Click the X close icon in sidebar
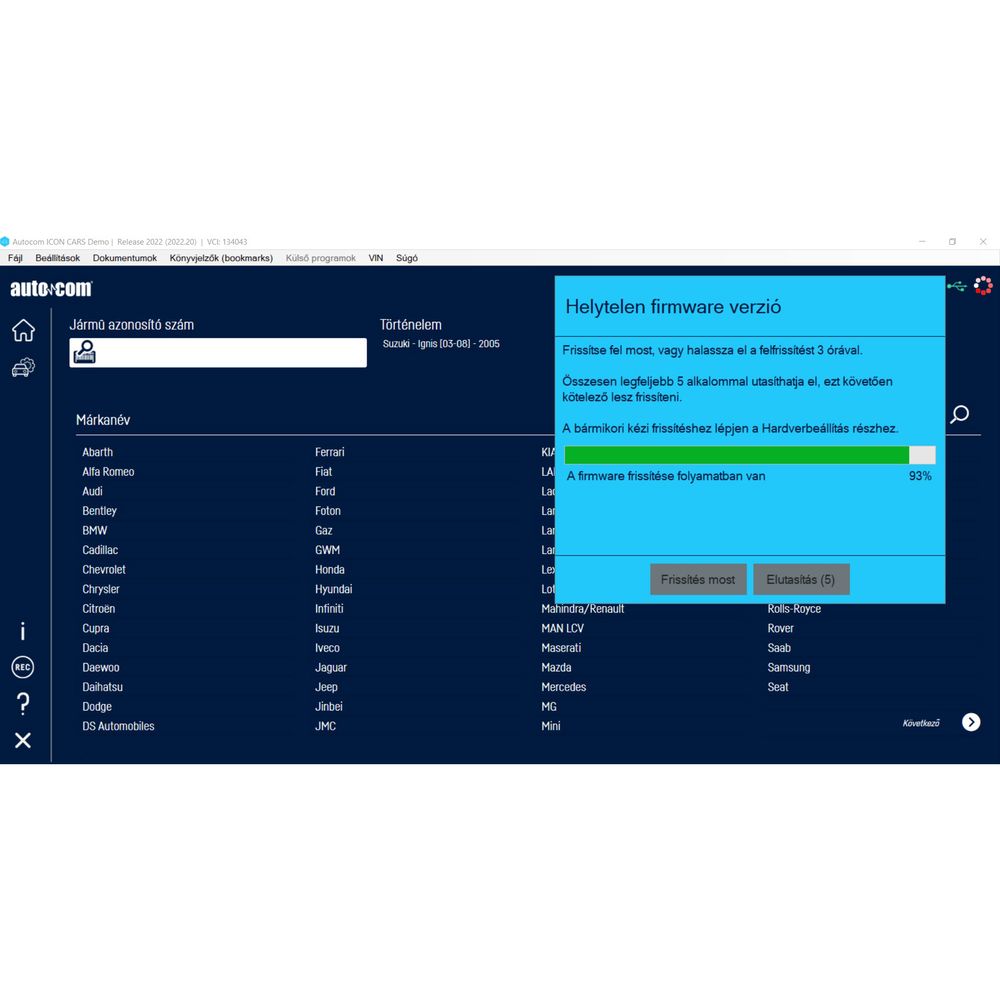Screen dimensions: 1000x1000 (23, 740)
